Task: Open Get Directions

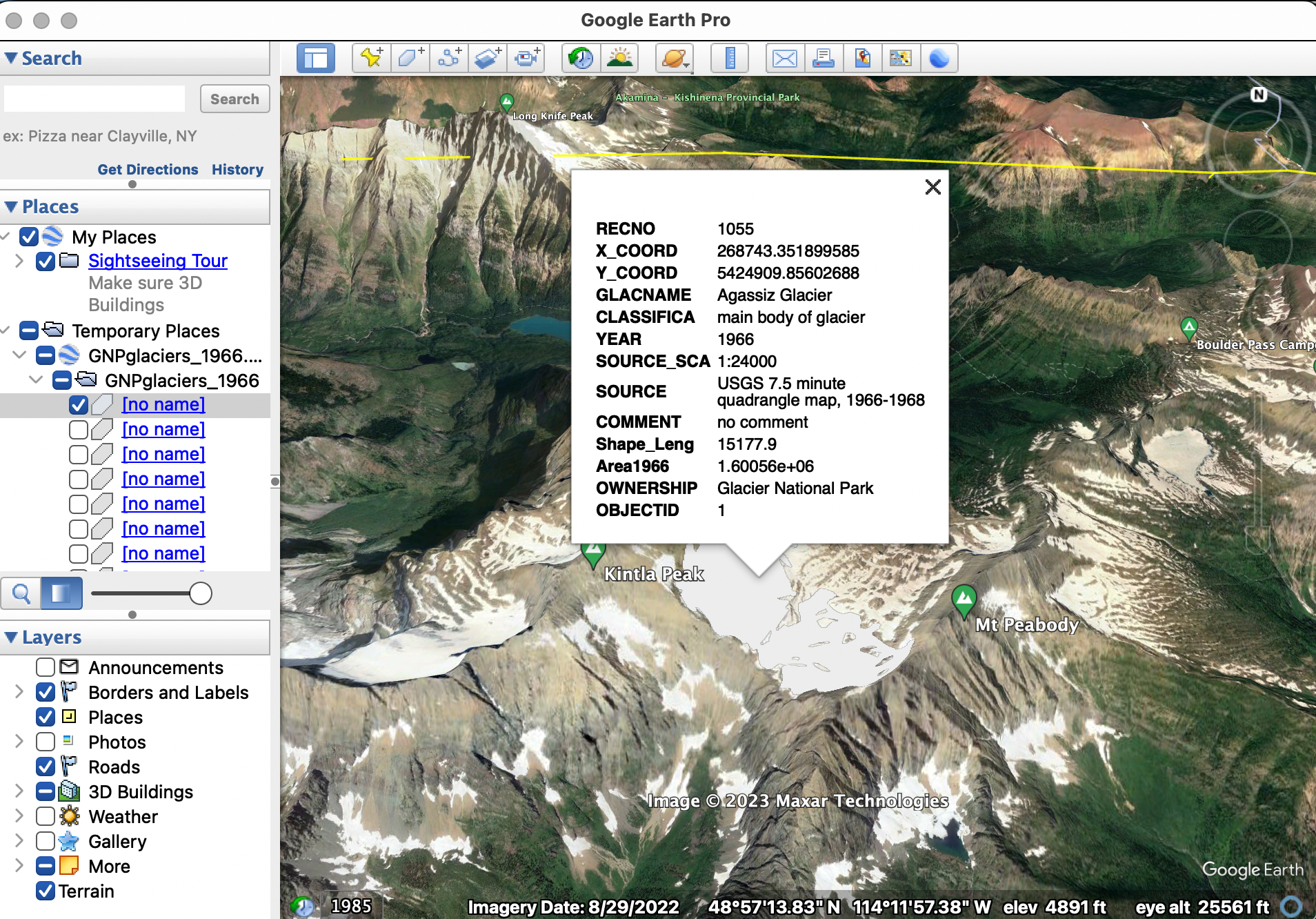Action: tap(148, 169)
